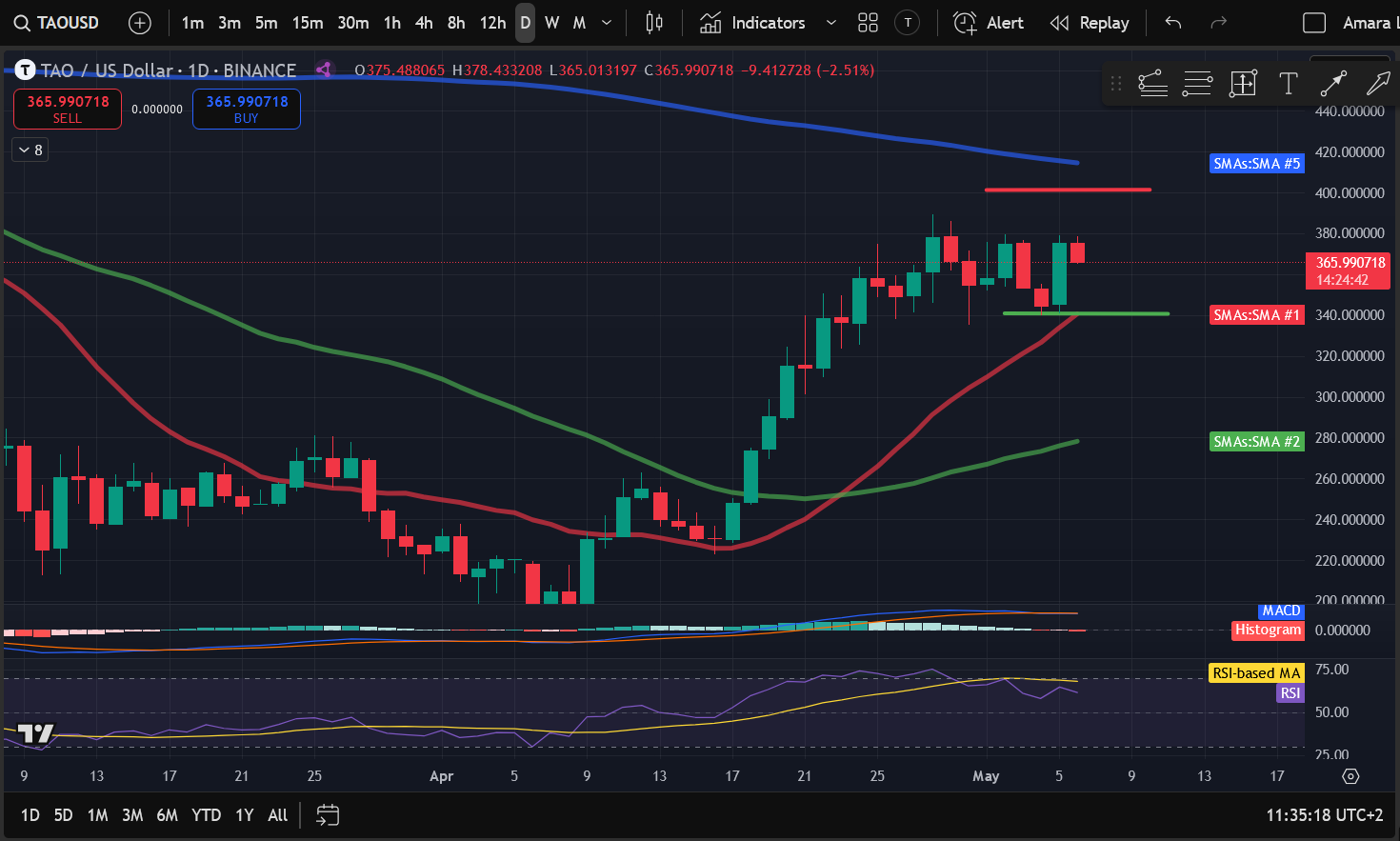The image size is (1400, 841).
Task: Expand the collapsed indicator legend showing 8
Action: pos(30,150)
